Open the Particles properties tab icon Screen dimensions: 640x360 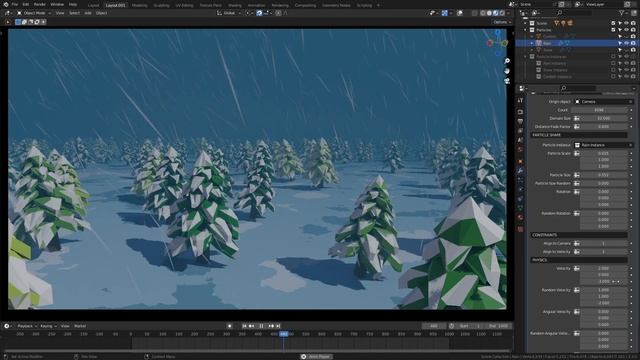point(520,180)
